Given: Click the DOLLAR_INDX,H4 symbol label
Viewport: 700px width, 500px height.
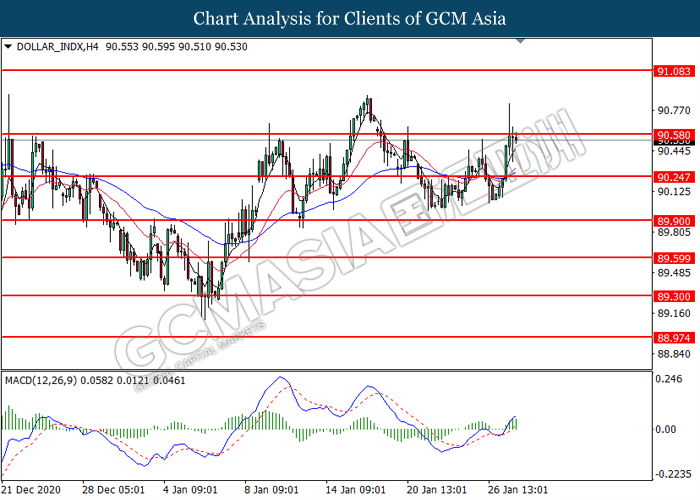Looking at the screenshot, I should [57, 47].
